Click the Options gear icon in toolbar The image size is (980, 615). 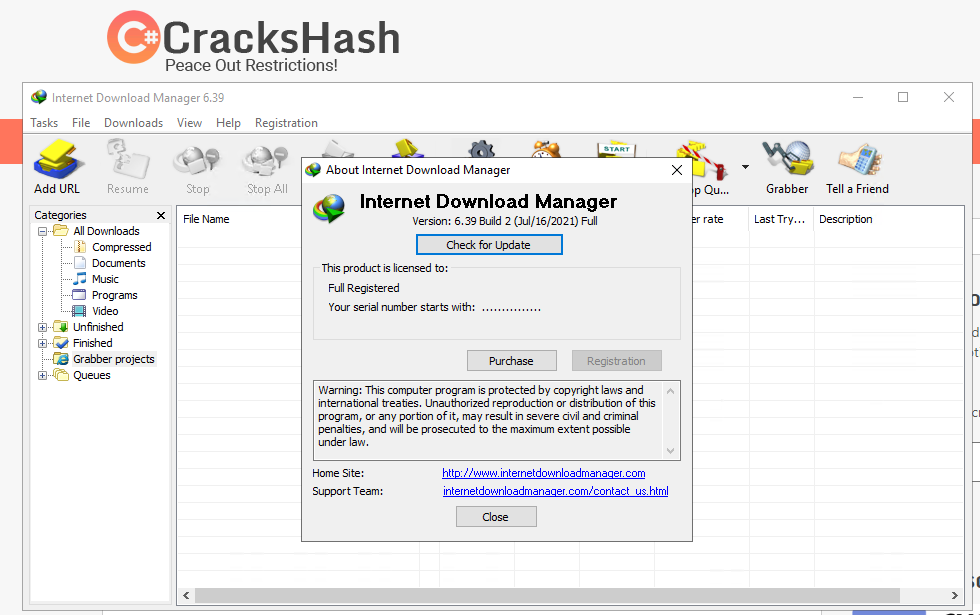(x=481, y=149)
